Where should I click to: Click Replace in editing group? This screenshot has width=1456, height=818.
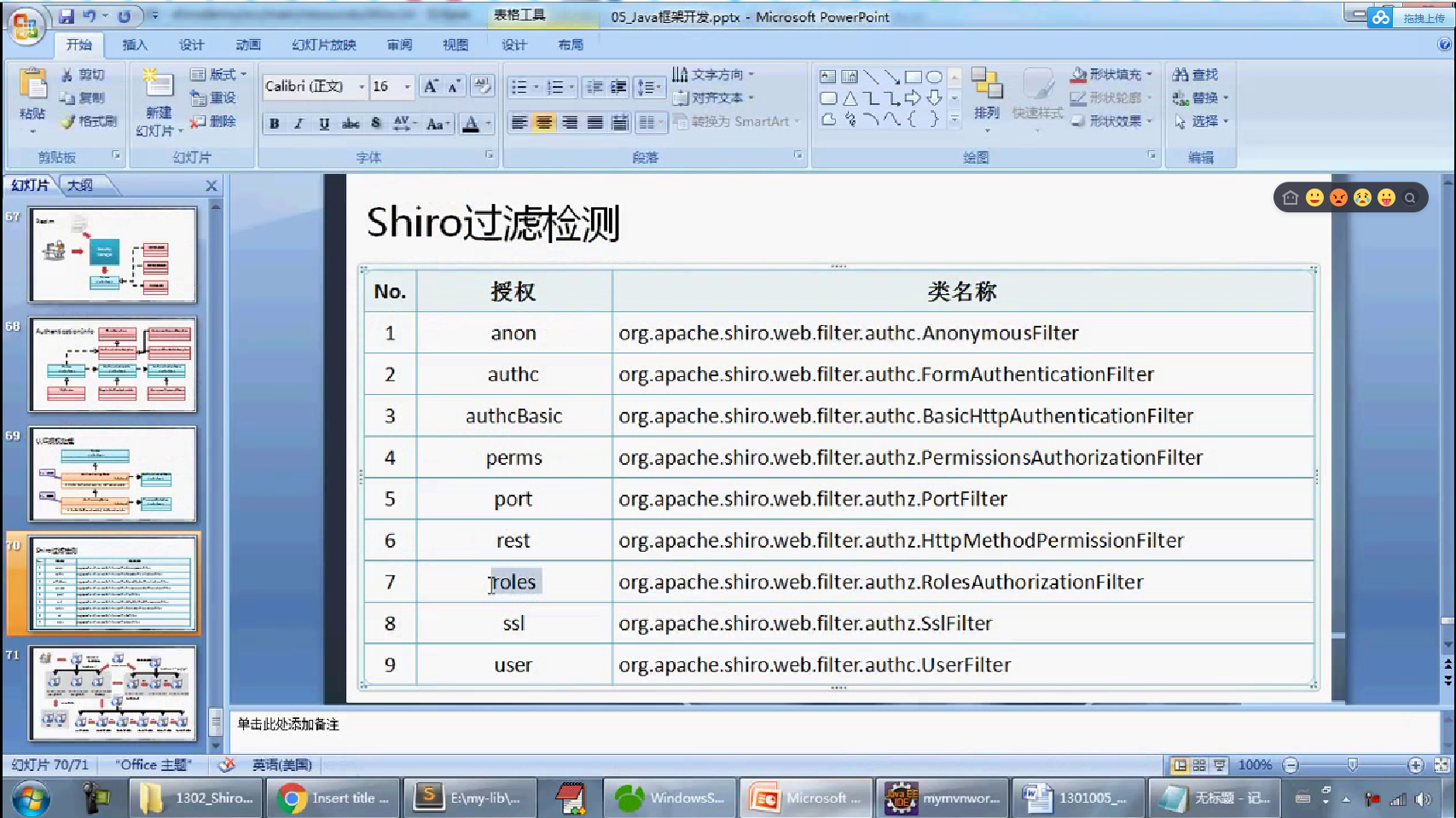[1201, 98]
